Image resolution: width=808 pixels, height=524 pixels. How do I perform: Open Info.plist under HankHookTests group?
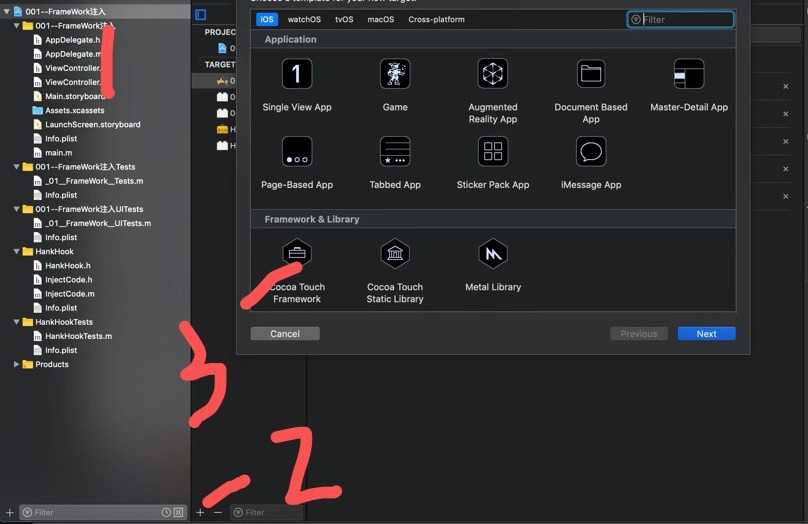coord(55,350)
